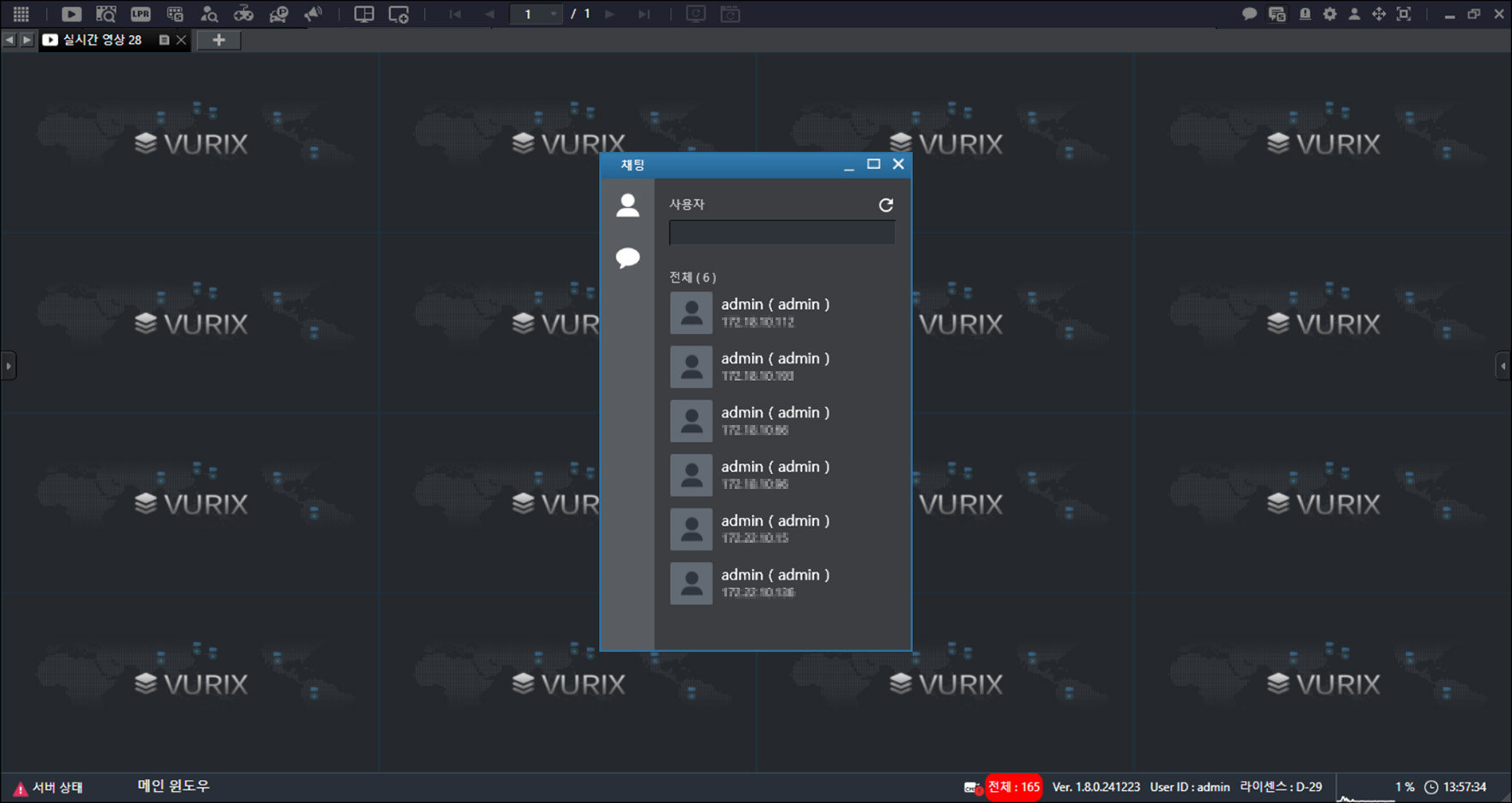
Task: Open the parking vehicle icon
Action: [278, 14]
